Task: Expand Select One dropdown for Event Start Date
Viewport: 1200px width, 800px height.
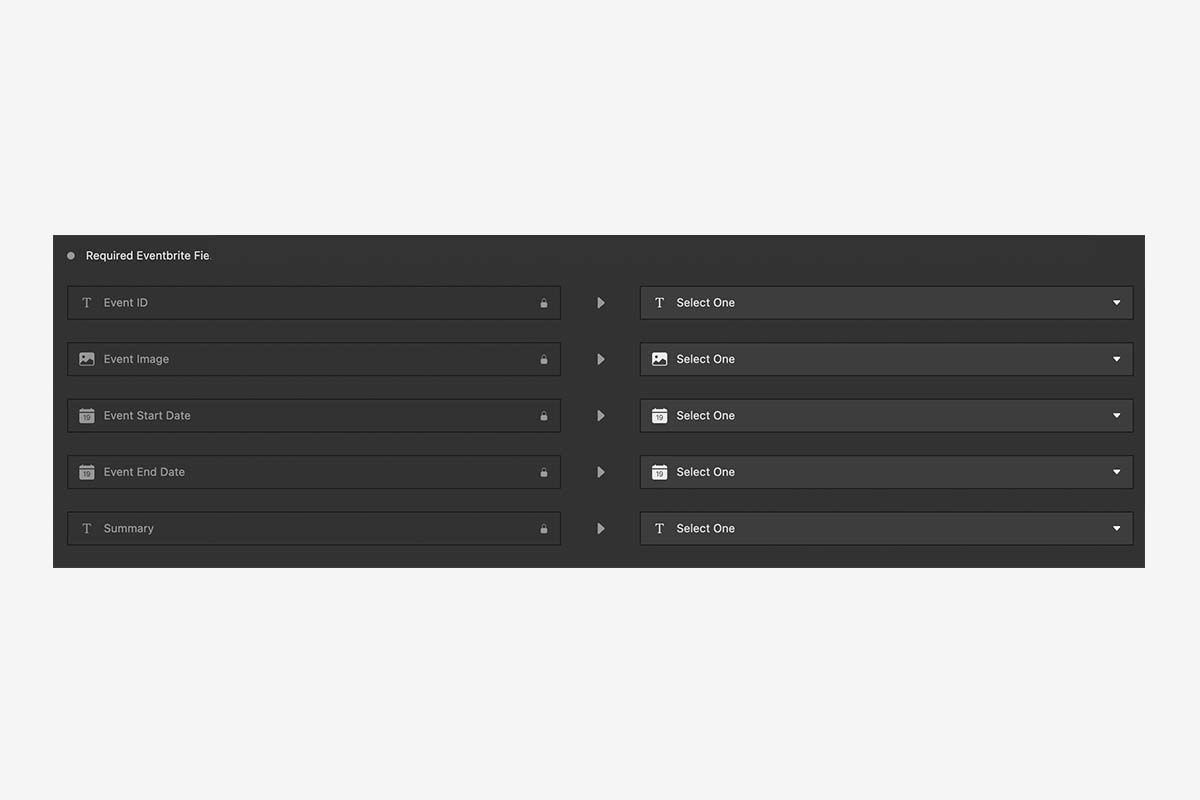Action: tap(886, 416)
